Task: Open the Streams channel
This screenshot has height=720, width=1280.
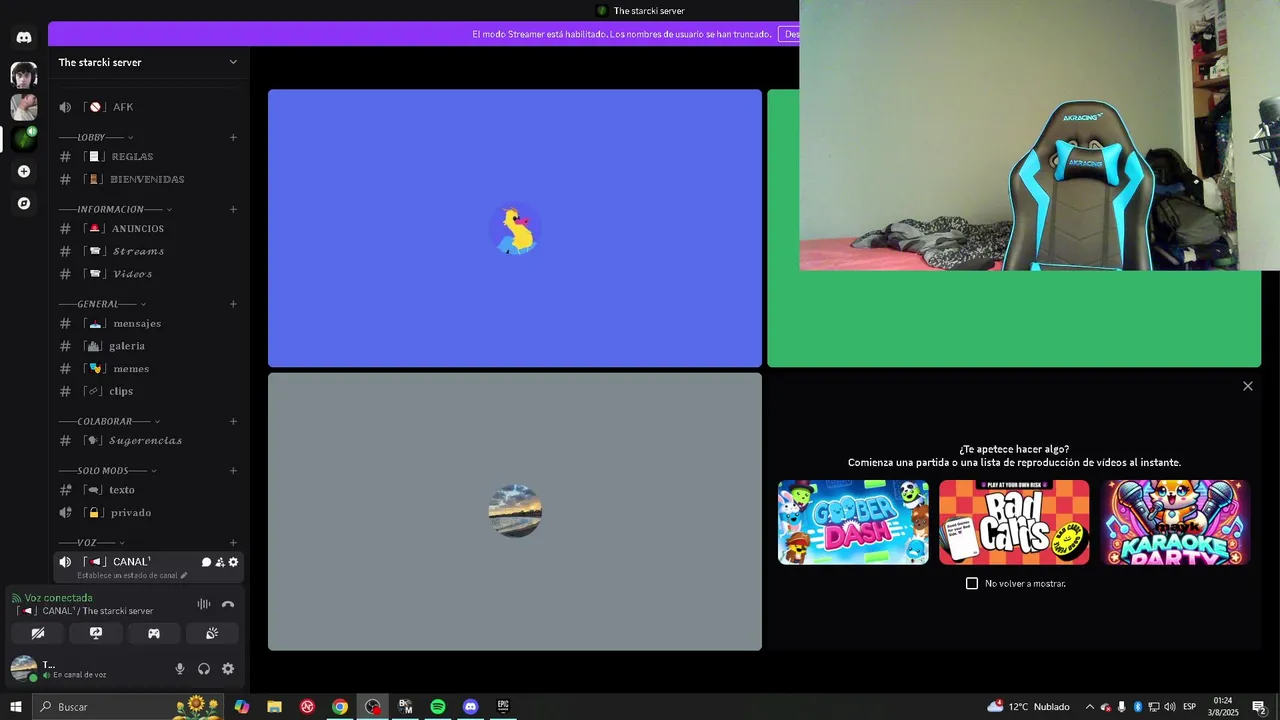Action: tap(148, 251)
